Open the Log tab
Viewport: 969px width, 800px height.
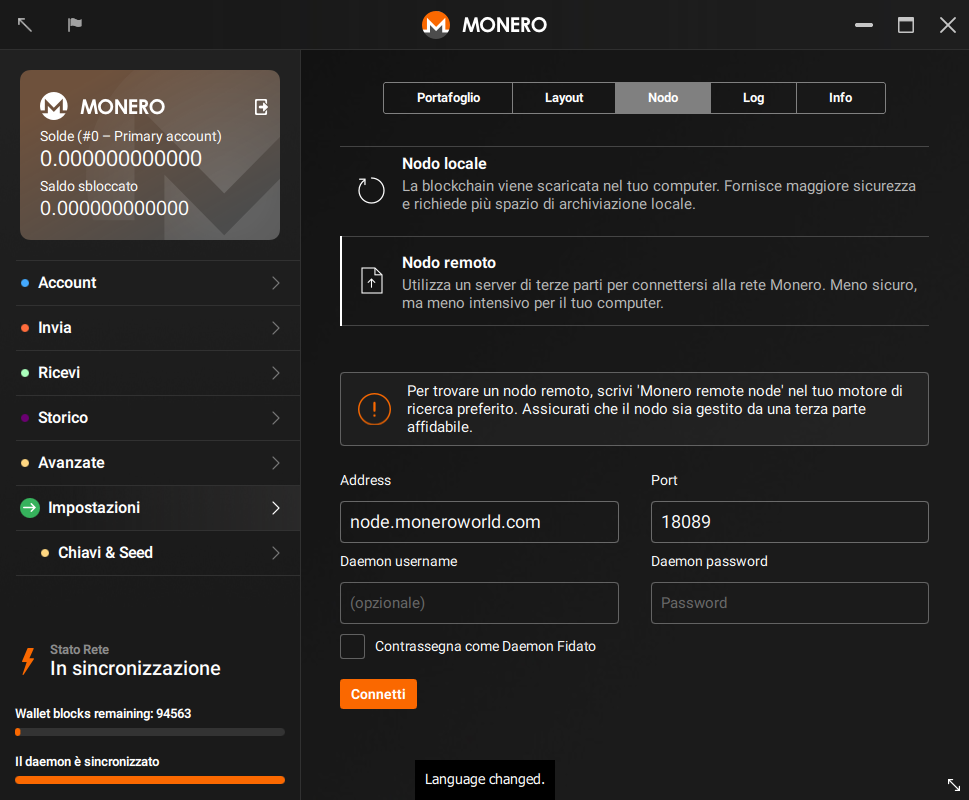click(x=753, y=98)
